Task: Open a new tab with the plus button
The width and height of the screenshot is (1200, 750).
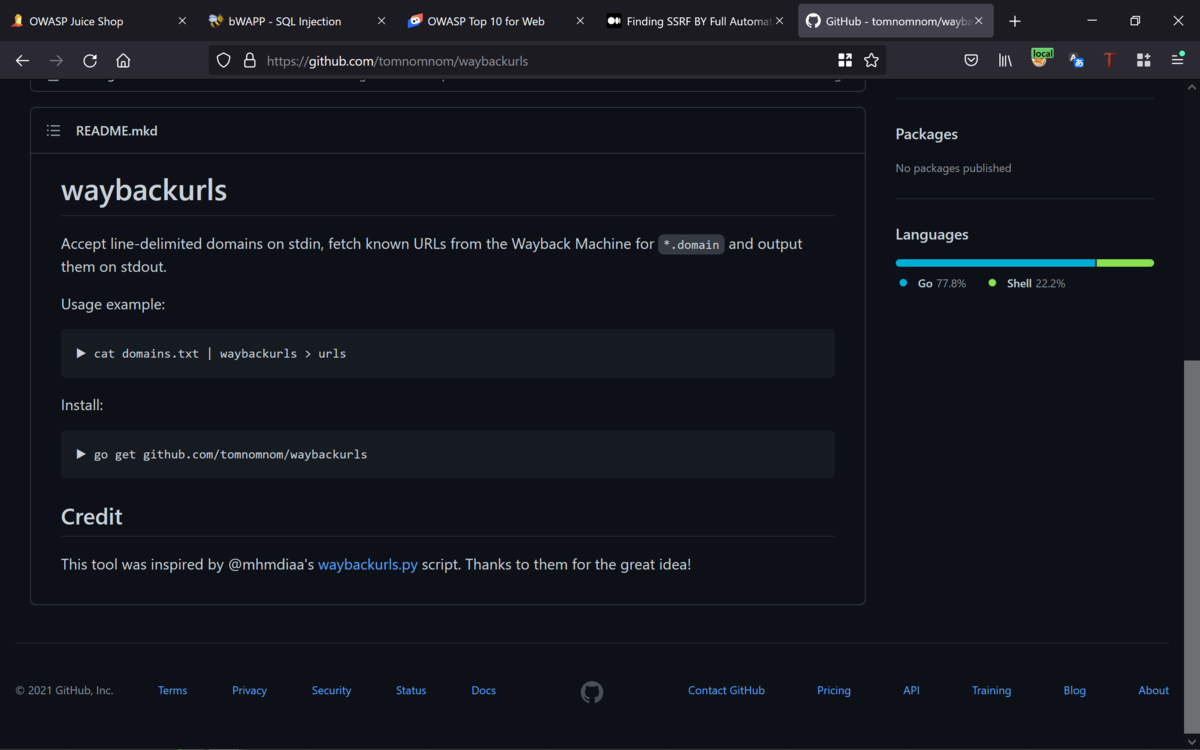Action: point(1015,21)
